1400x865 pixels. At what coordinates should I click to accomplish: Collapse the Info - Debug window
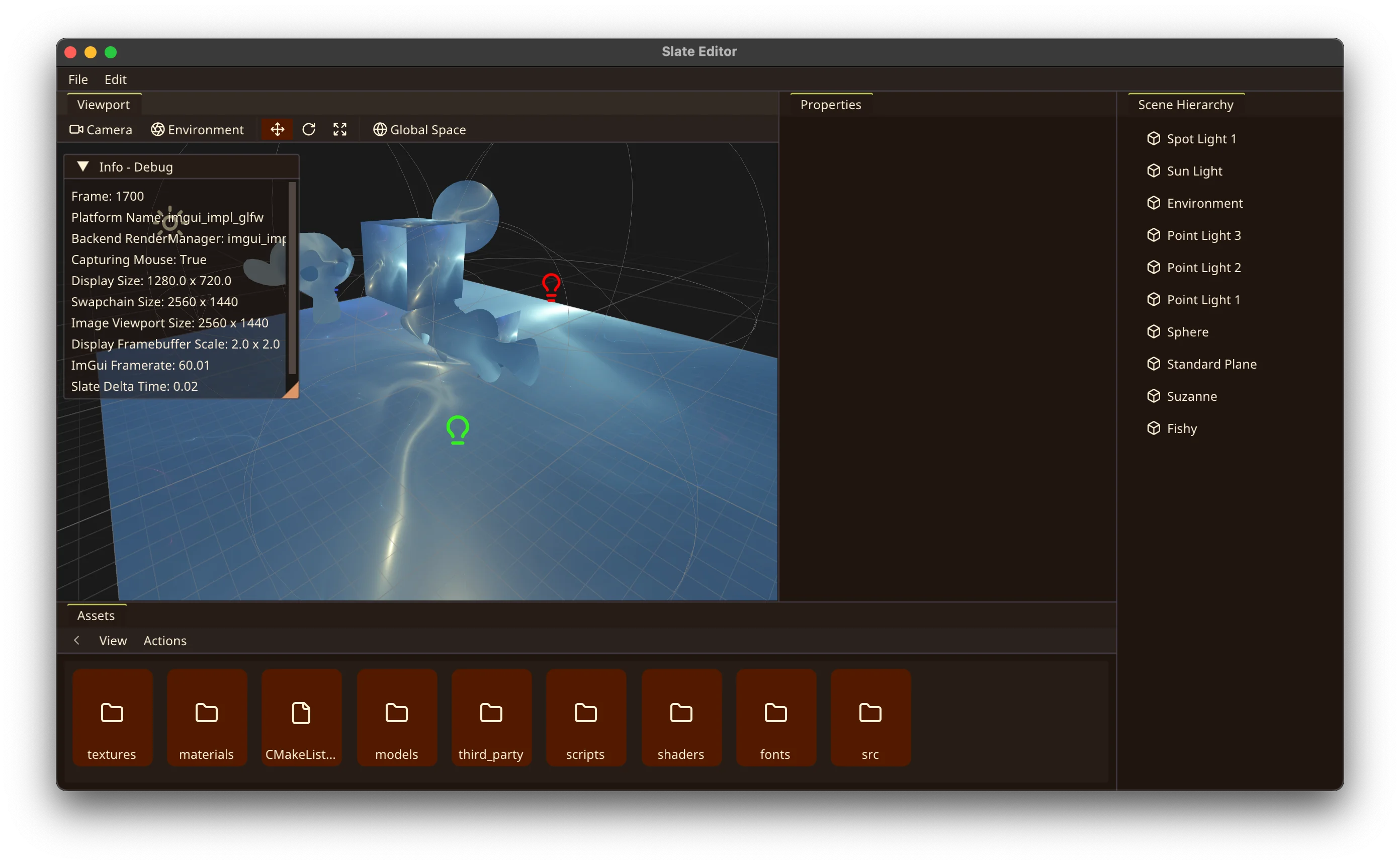pyautogui.click(x=83, y=166)
